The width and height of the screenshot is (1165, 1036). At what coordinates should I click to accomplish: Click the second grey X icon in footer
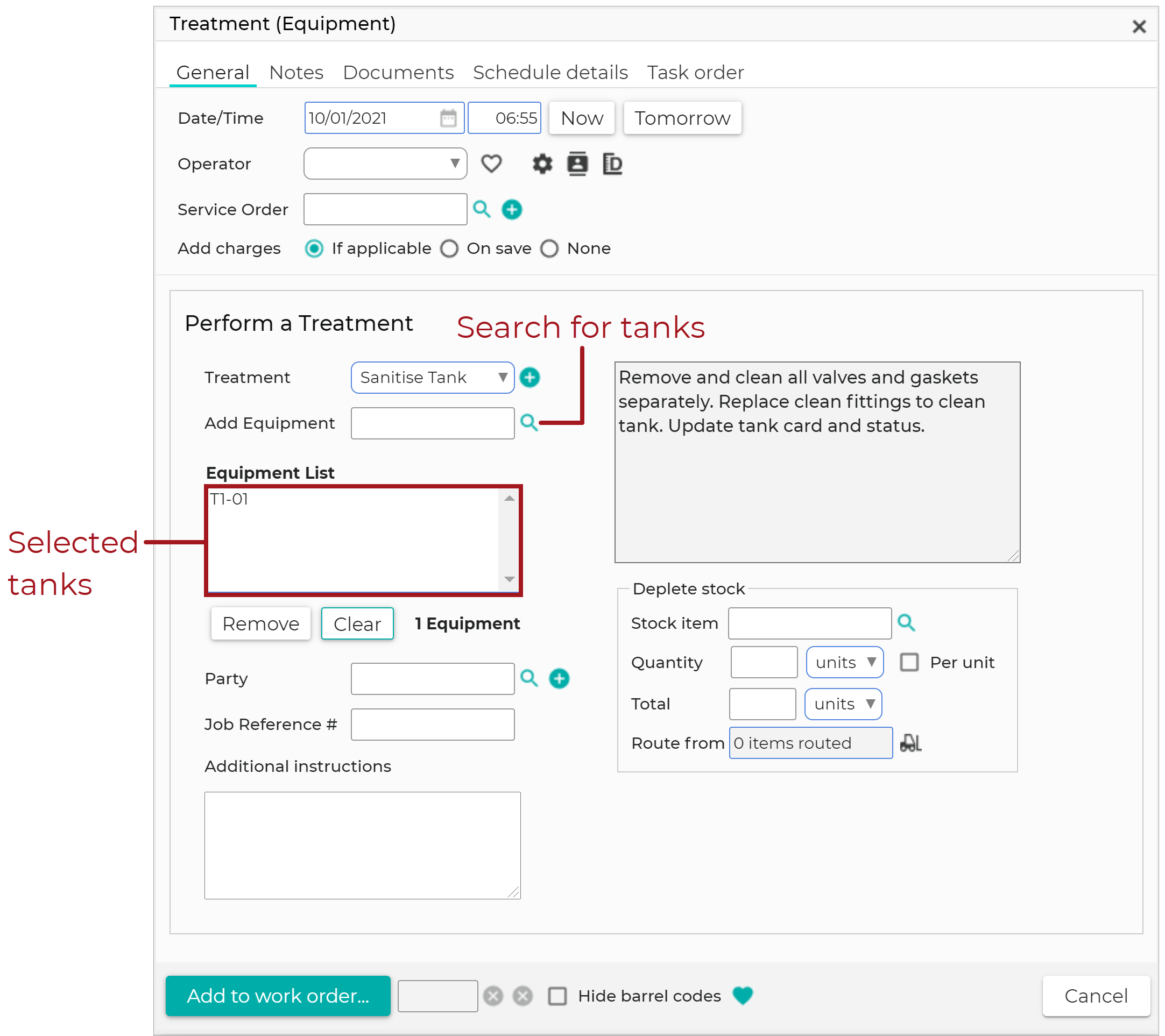(x=523, y=996)
